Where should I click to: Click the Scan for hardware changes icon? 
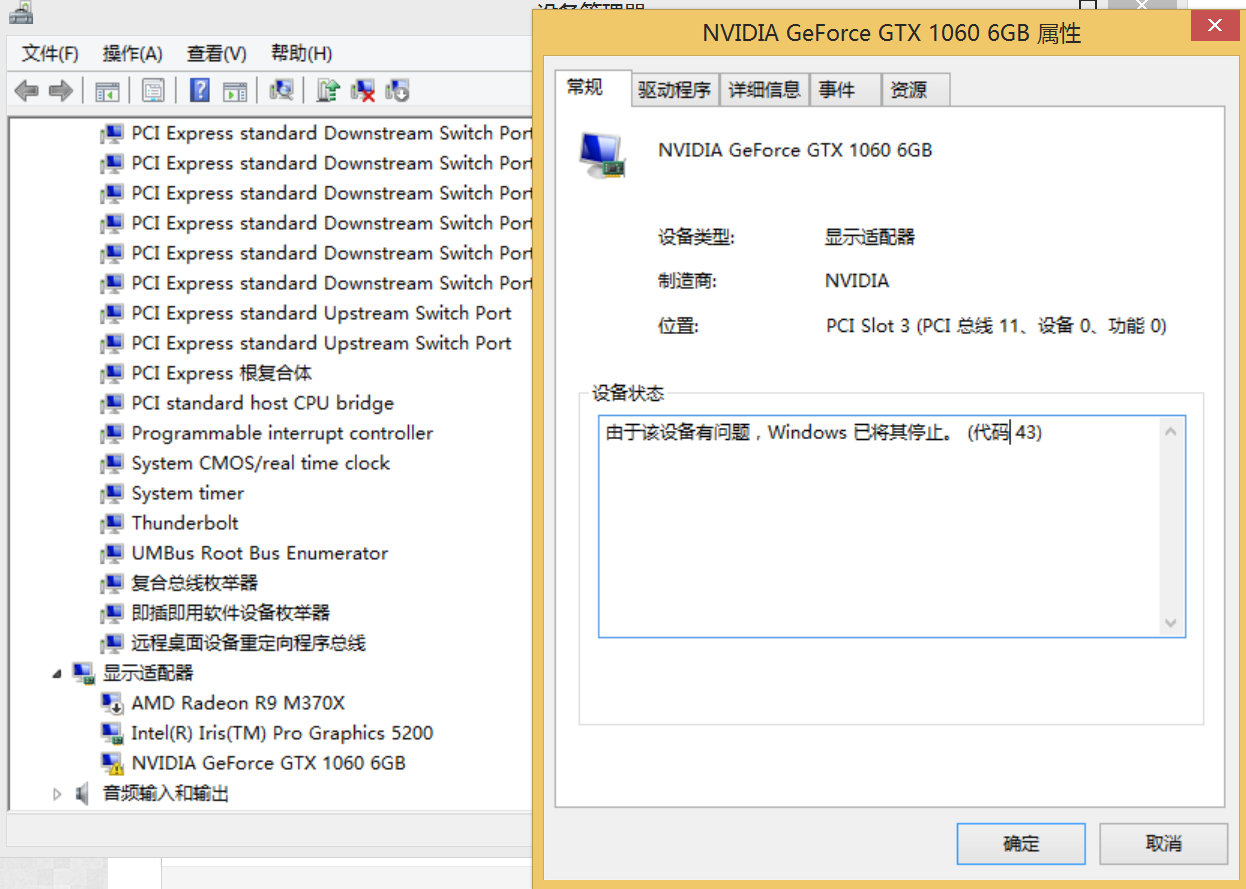282,91
